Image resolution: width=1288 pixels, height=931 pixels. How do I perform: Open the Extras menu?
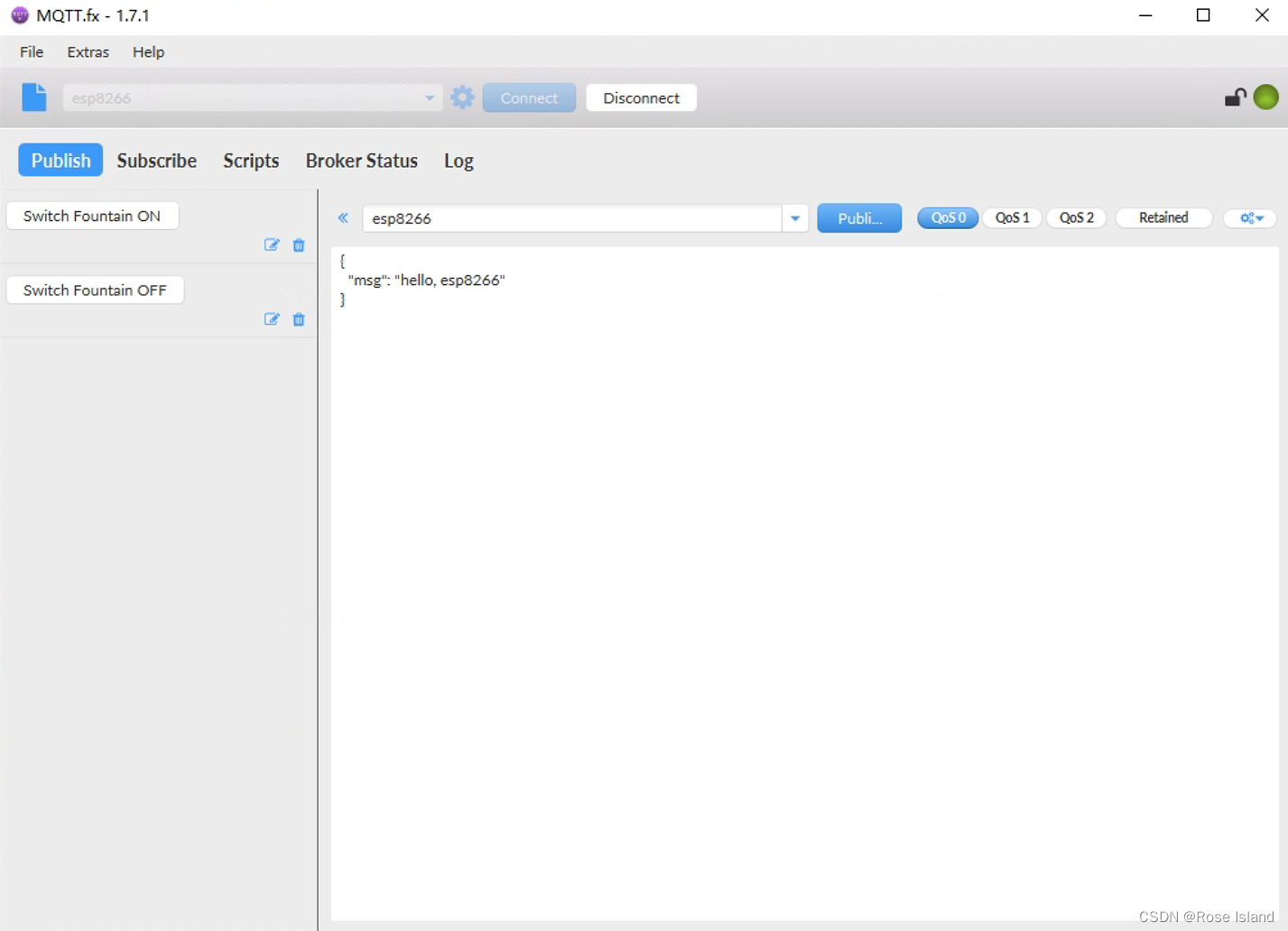point(88,51)
